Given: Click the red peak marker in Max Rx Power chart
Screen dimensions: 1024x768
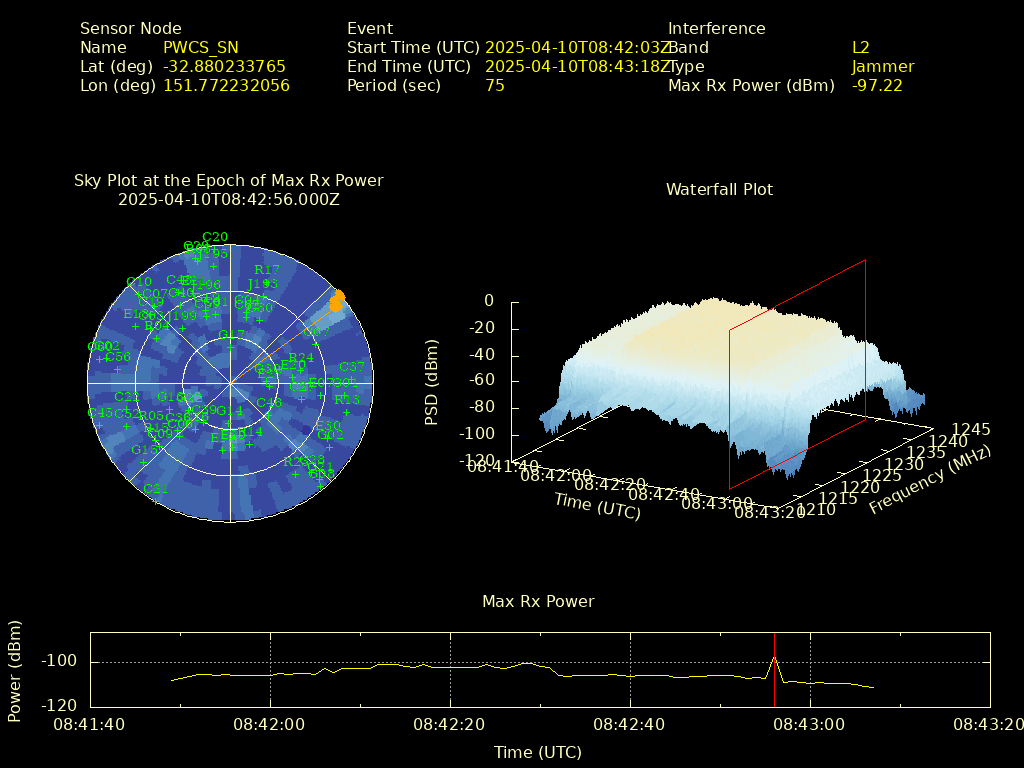Looking at the screenshot, I should [x=775, y=658].
